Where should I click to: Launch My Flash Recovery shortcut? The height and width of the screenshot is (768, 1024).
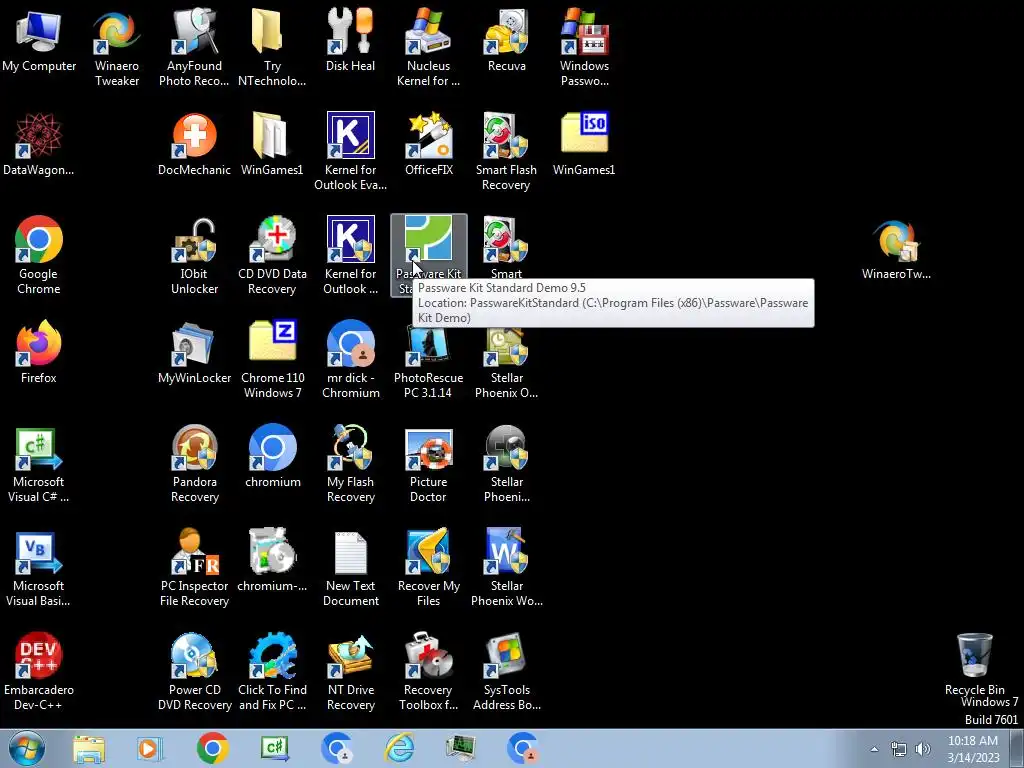[350, 464]
